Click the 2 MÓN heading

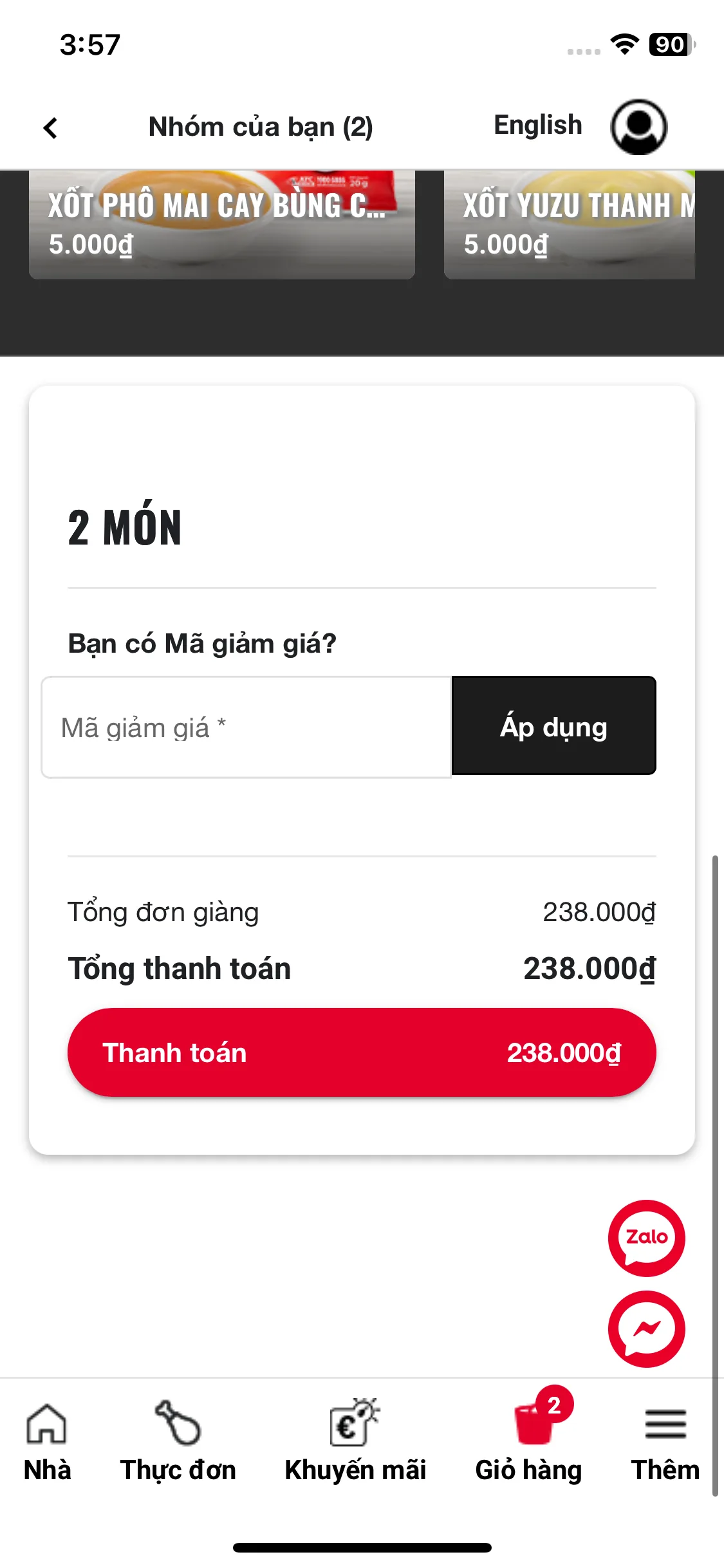(x=125, y=528)
